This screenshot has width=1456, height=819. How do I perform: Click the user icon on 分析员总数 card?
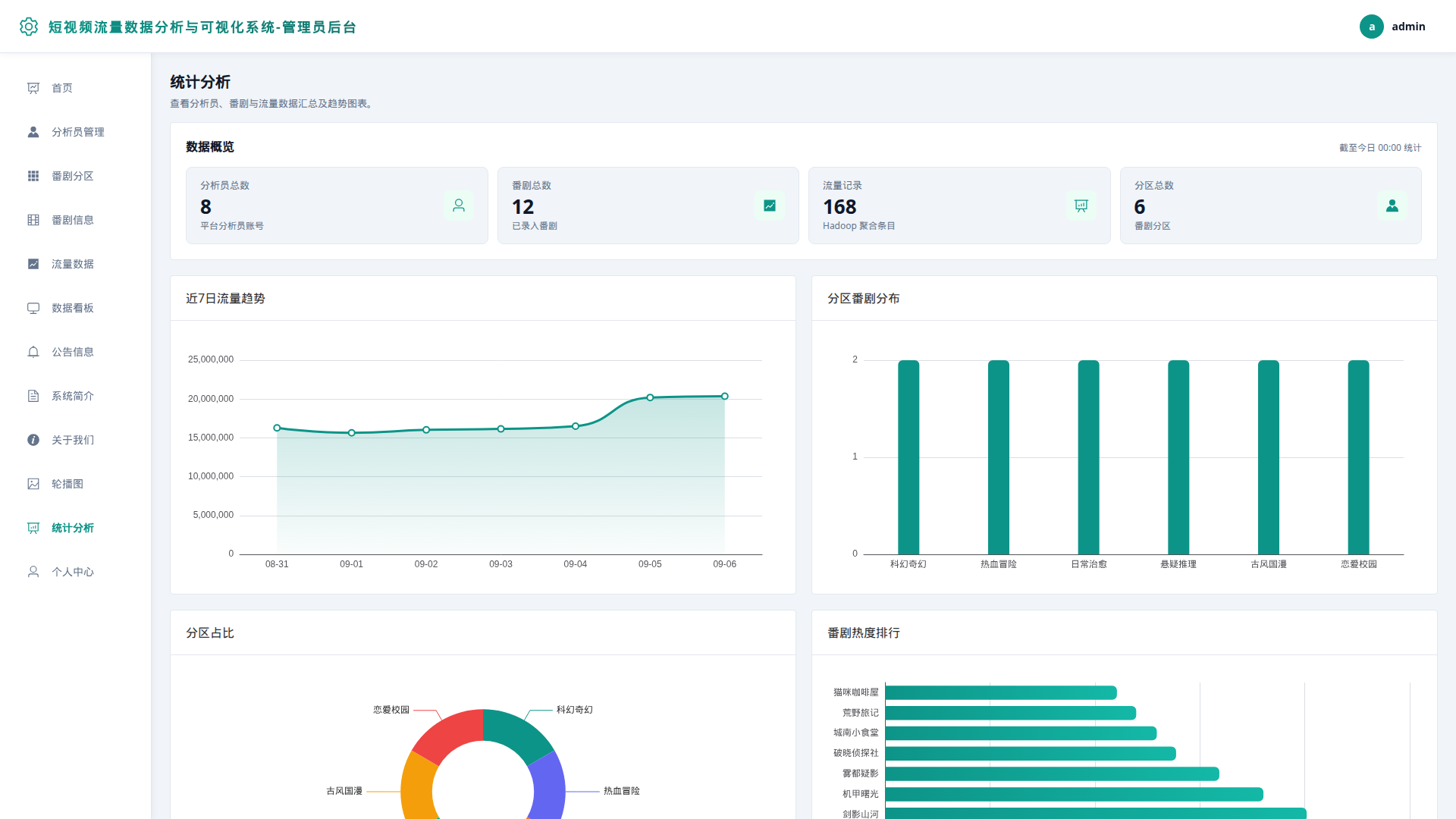[459, 206]
